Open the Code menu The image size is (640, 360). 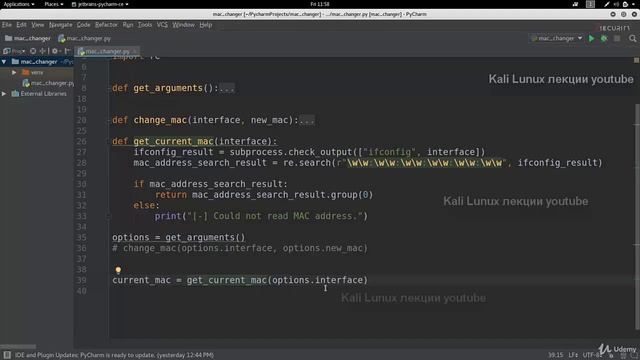(x=83, y=25)
